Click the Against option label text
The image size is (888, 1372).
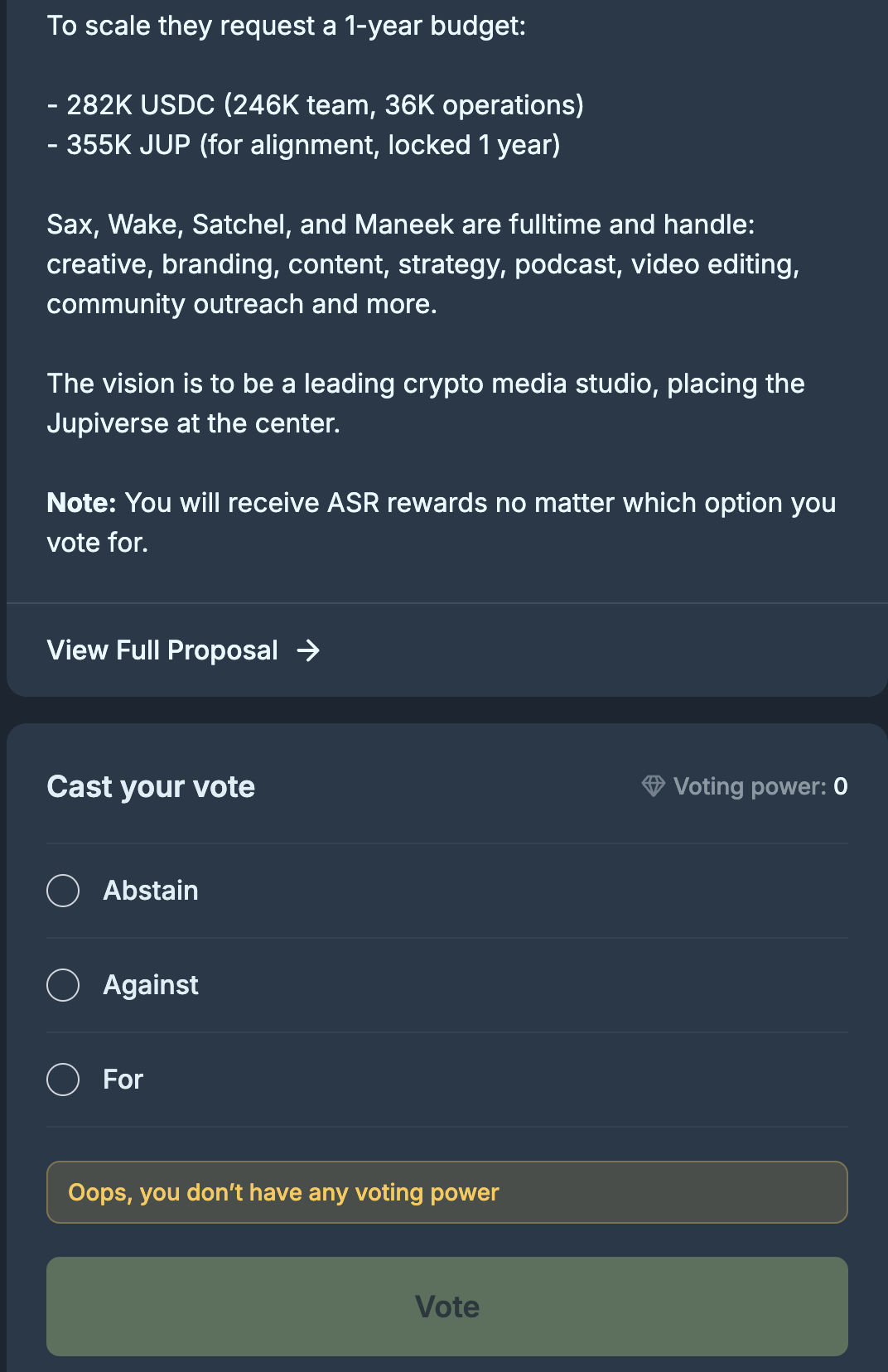pyautogui.click(x=151, y=985)
